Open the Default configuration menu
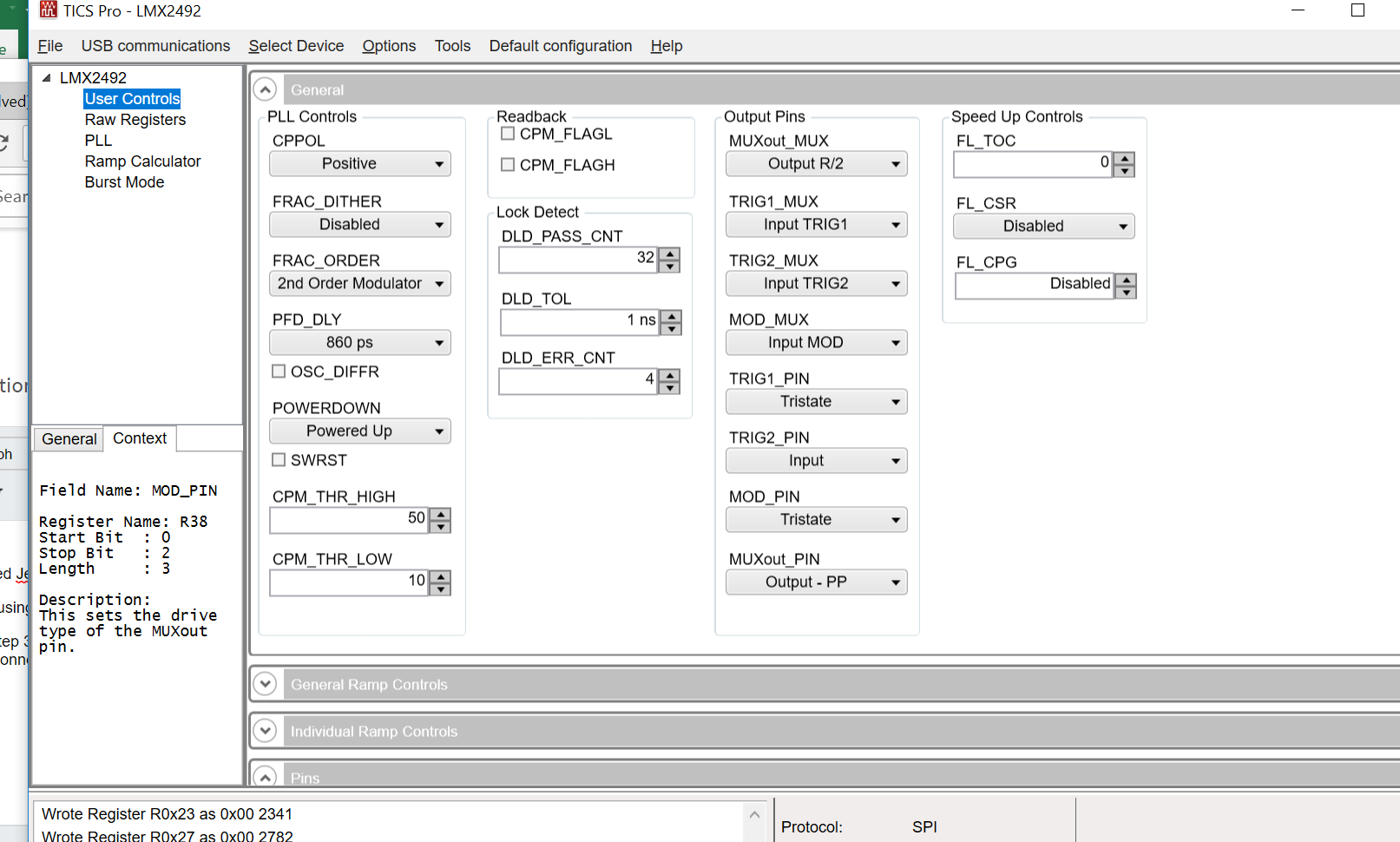This screenshot has width=1400, height=842. pos(561,46)
